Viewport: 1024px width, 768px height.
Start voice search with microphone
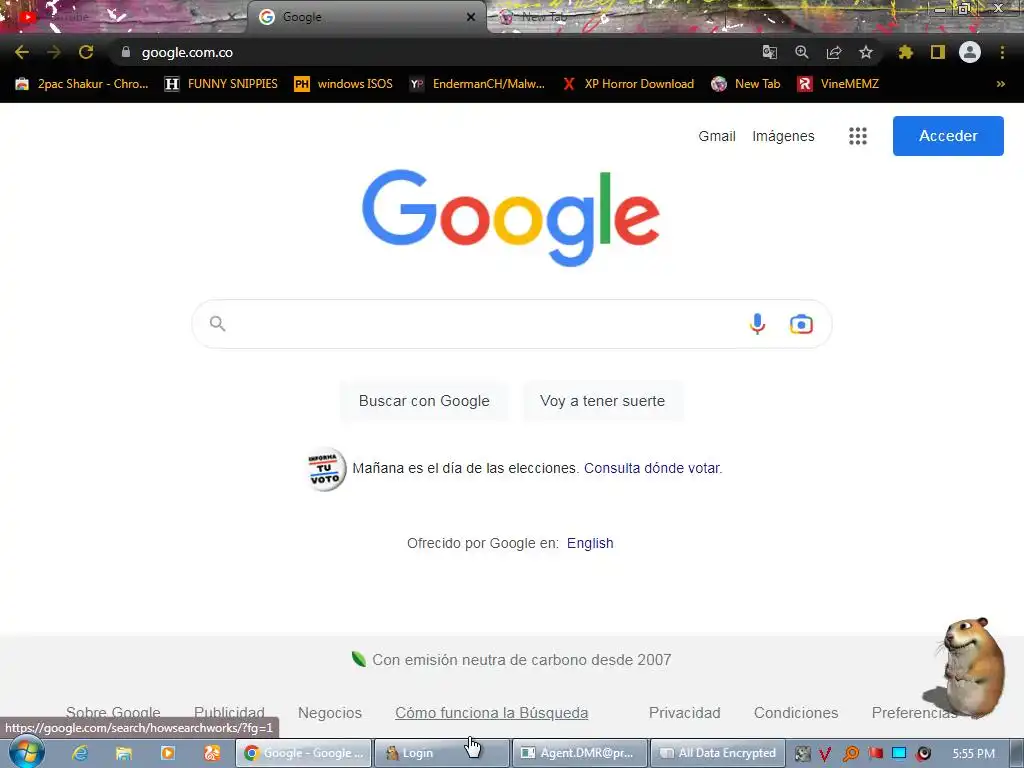[757, 324]
